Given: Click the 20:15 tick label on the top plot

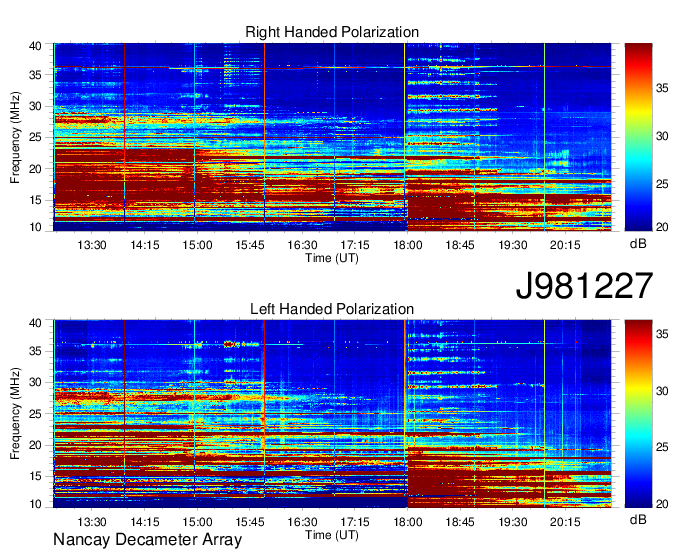Looking at the screenshot, I should pyautogui.click(x=565, y=245).
